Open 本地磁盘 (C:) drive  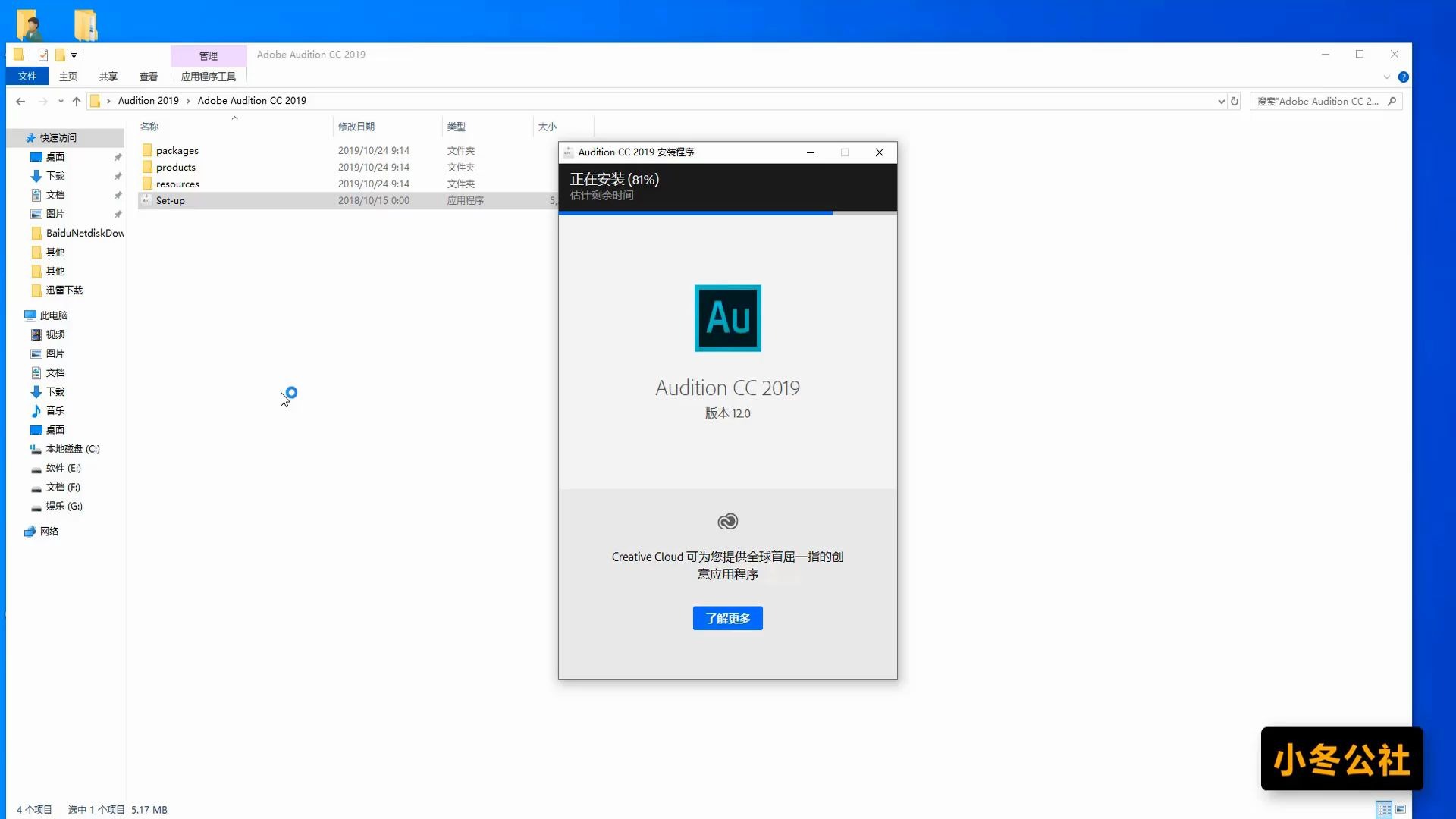click(73, 449)
